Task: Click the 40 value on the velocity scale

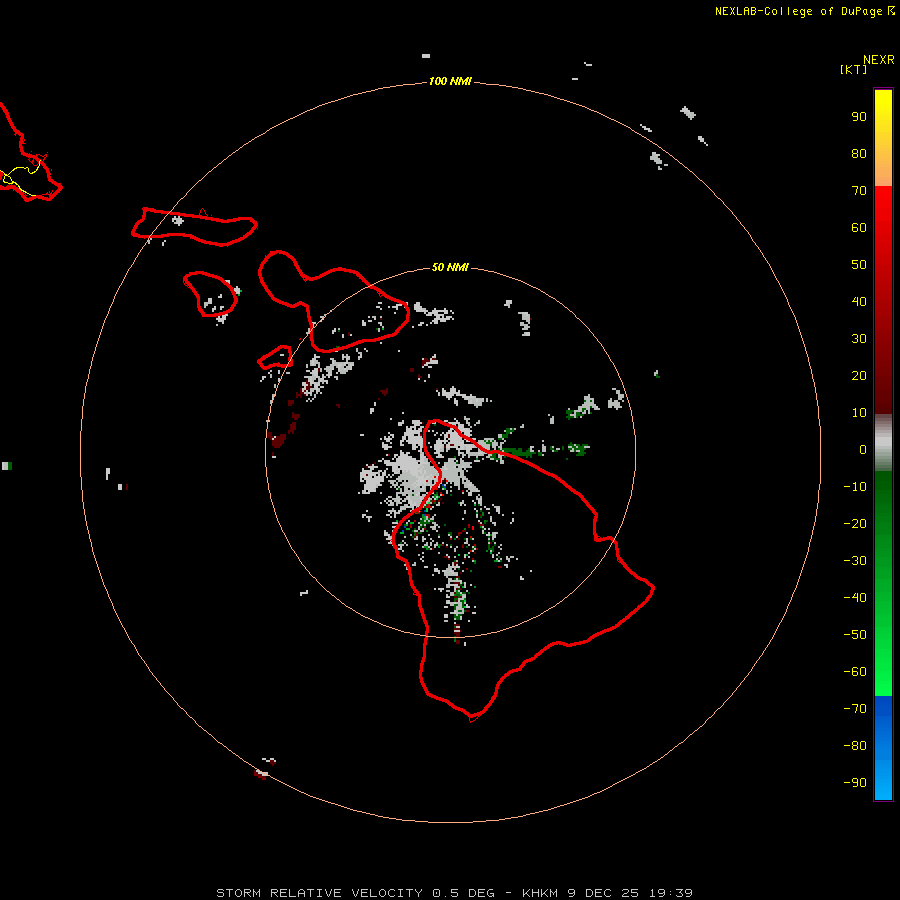Action: click(859, 302)
